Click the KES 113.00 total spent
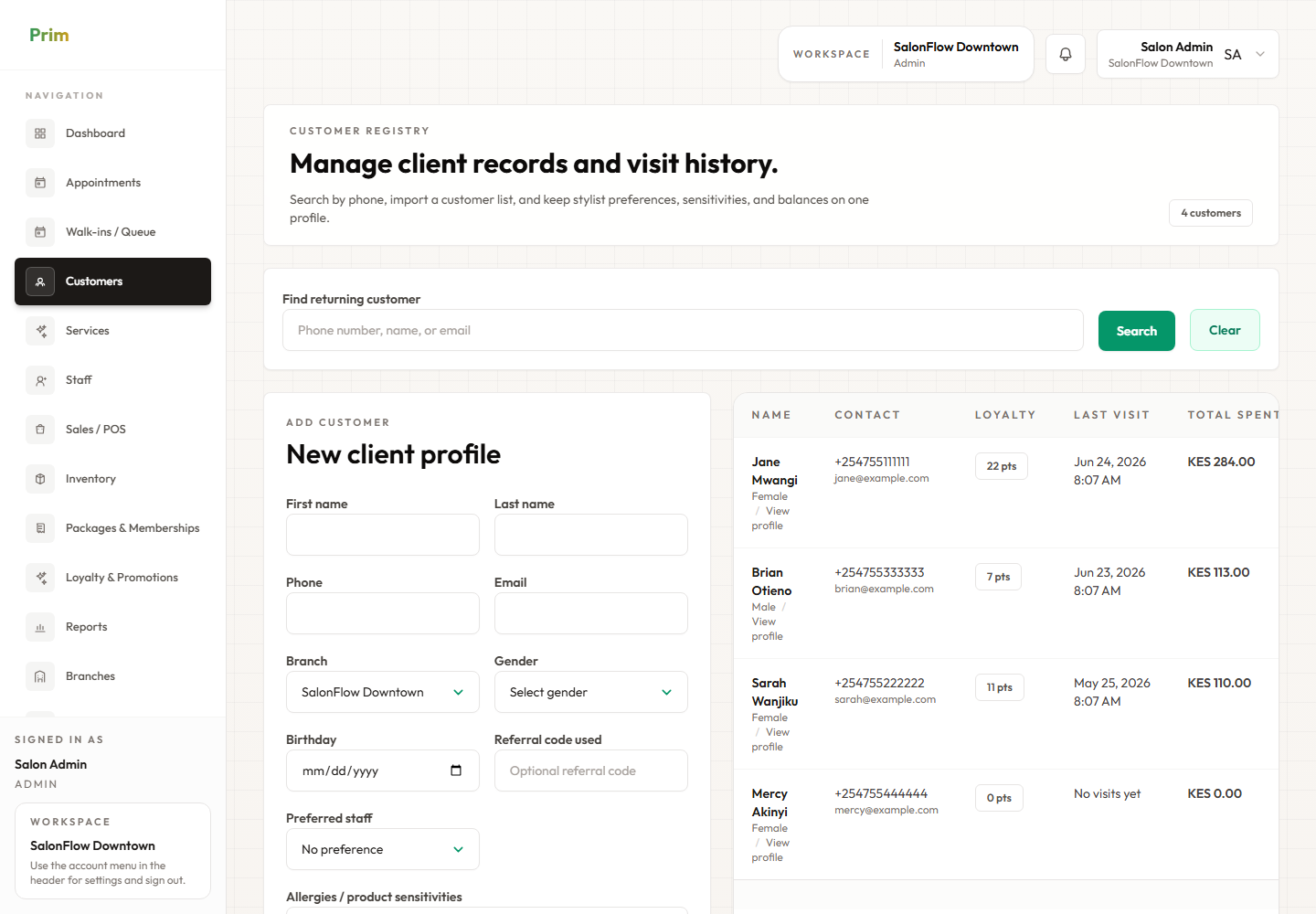 coord(1218,572)
